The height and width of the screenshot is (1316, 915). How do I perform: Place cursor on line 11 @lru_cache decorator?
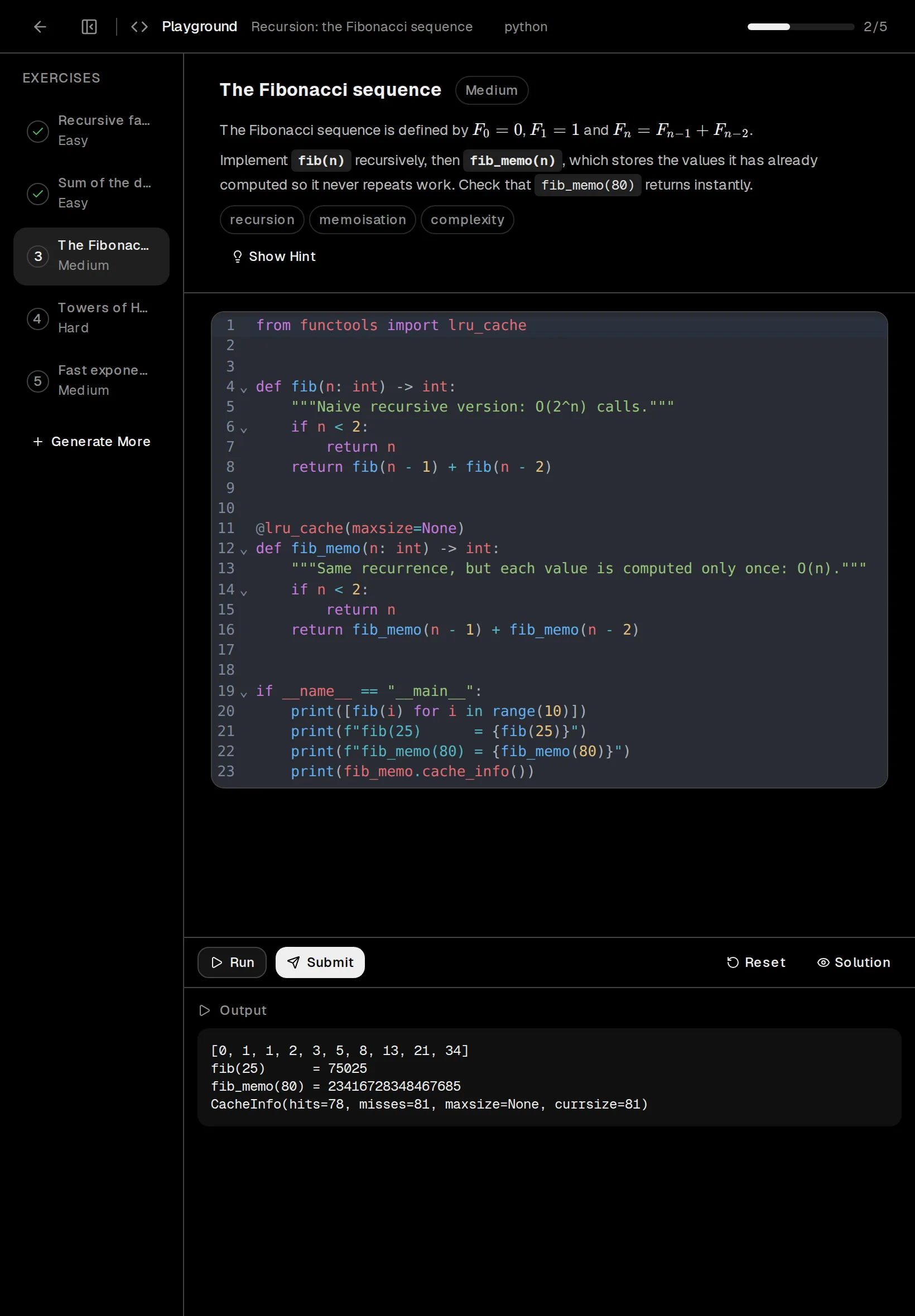click(x=359, y=528)
